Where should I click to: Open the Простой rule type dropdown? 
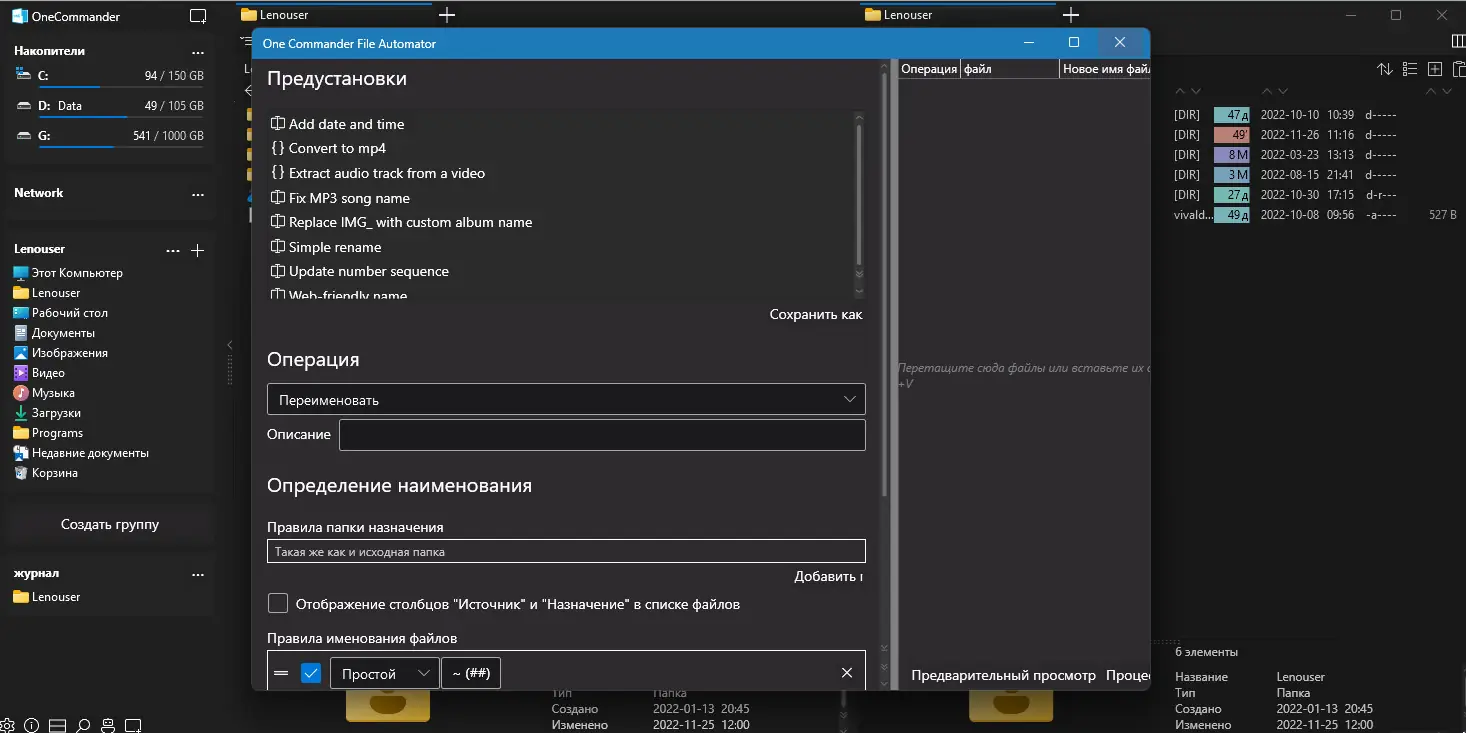384,674
